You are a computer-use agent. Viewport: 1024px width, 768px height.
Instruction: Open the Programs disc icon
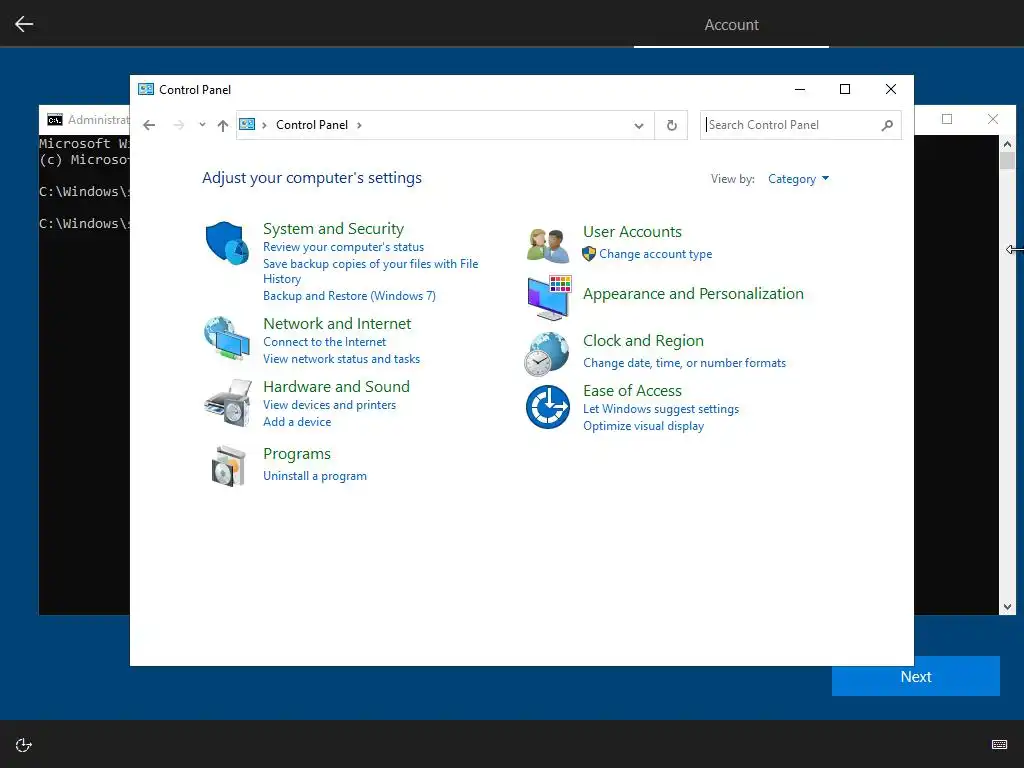[228, 466]
